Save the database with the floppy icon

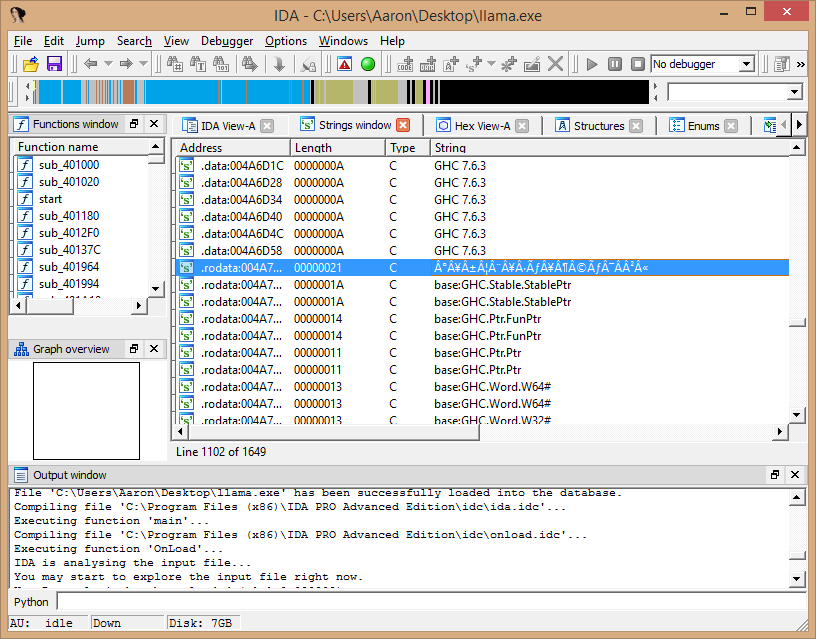click(x=54, y=64)
